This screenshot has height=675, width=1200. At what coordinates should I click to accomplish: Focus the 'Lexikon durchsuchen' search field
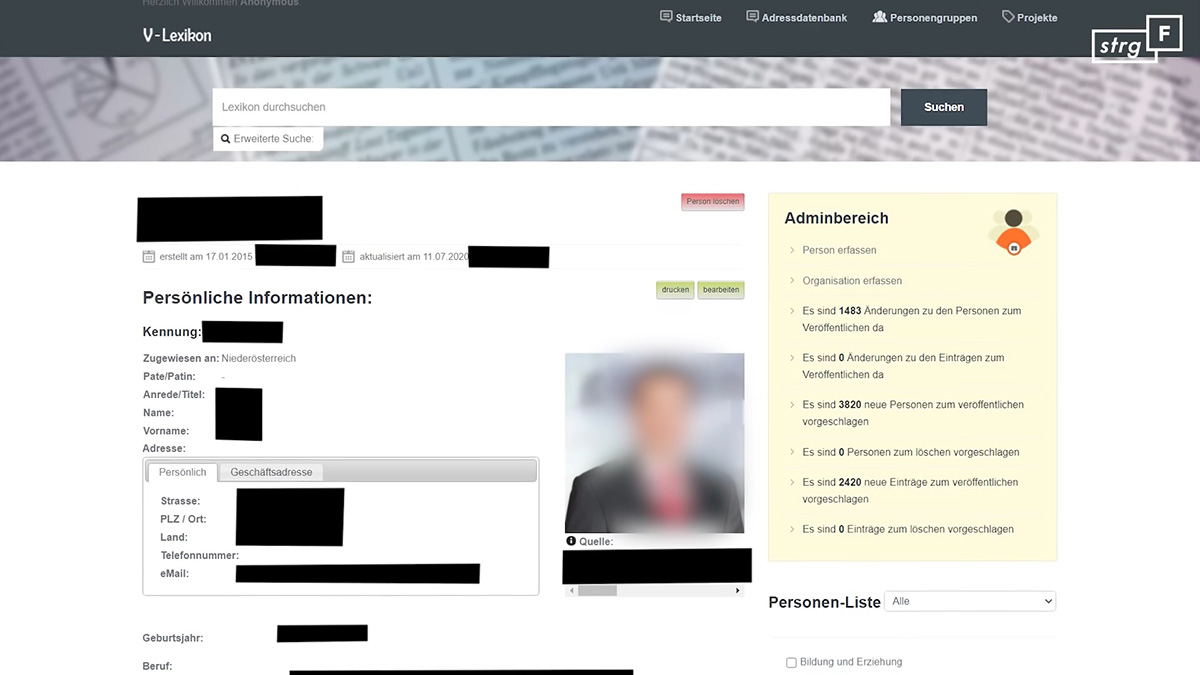[551, 107]
